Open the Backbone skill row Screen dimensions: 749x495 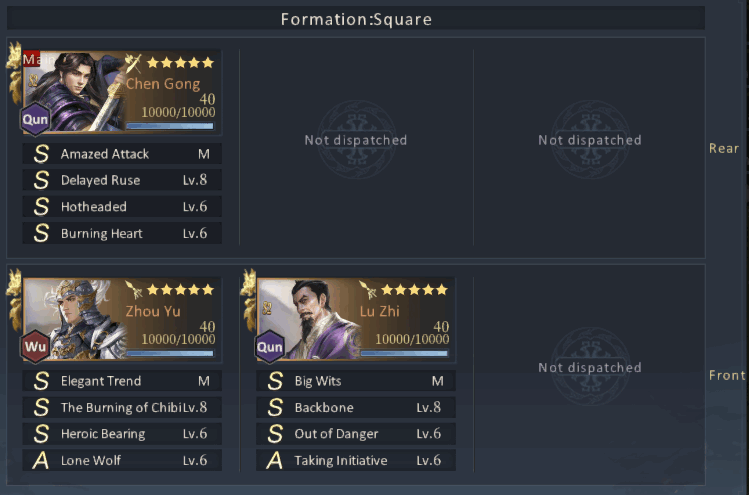tap(356, 407)
